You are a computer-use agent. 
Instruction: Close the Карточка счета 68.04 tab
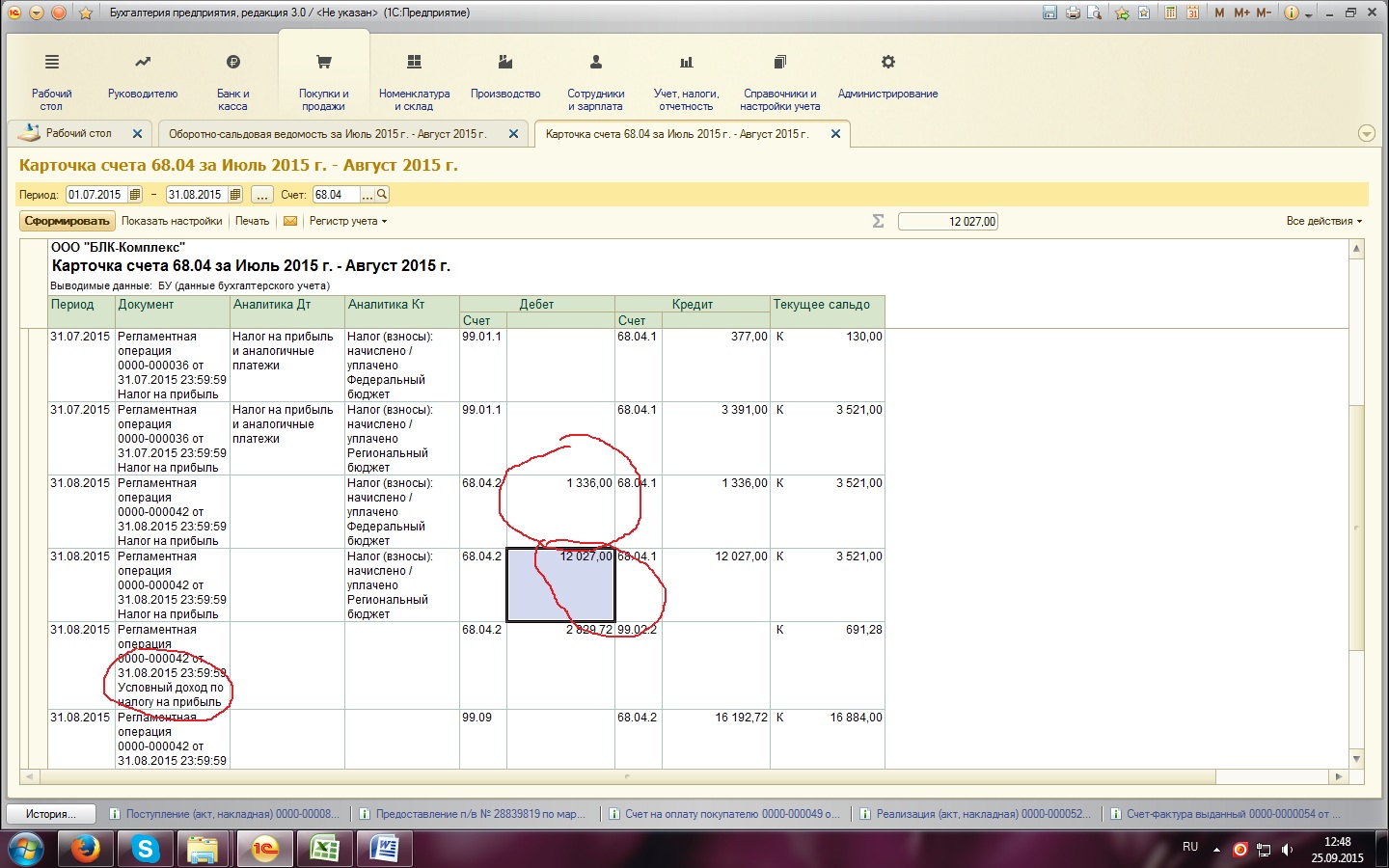pyautogui.click(x=835, y=134)
